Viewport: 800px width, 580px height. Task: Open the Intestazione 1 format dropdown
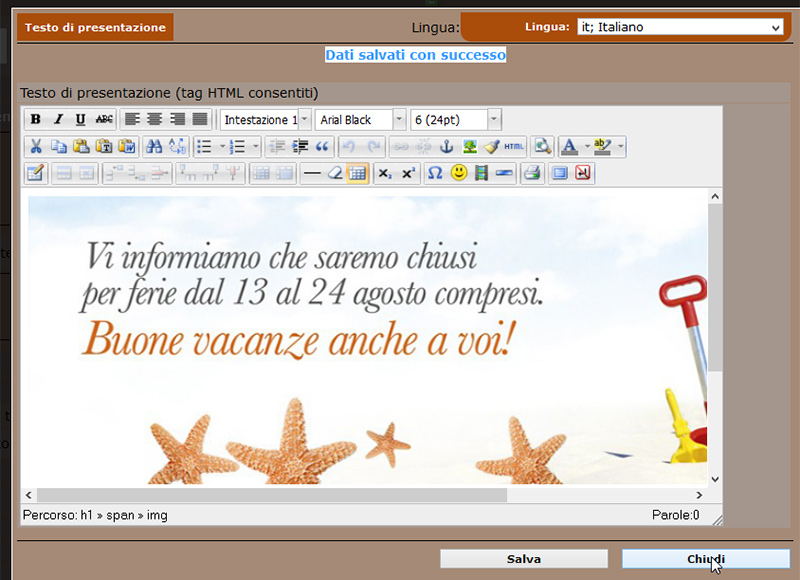click(265, 119)
